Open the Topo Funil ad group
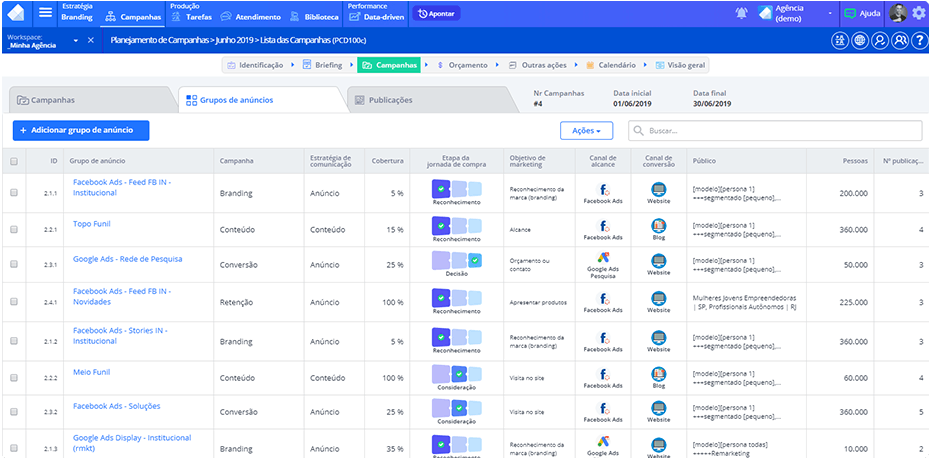The image size is (930, 459). point(91,224)
